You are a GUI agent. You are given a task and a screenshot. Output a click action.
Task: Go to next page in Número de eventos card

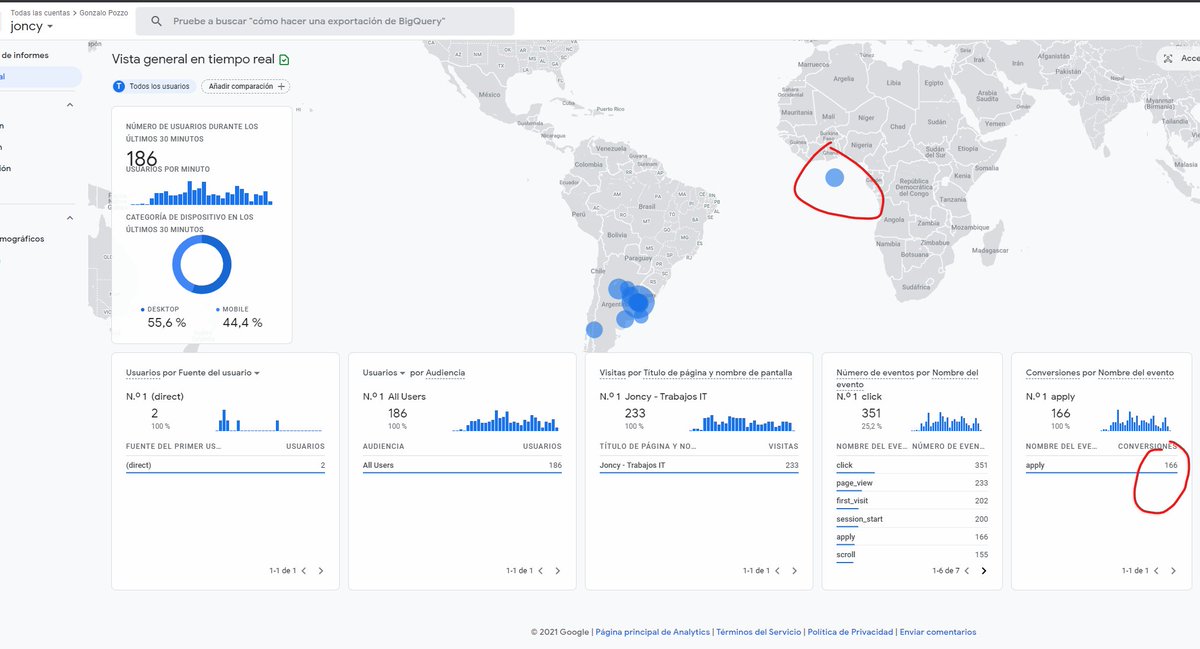click(x=984, y=571)
